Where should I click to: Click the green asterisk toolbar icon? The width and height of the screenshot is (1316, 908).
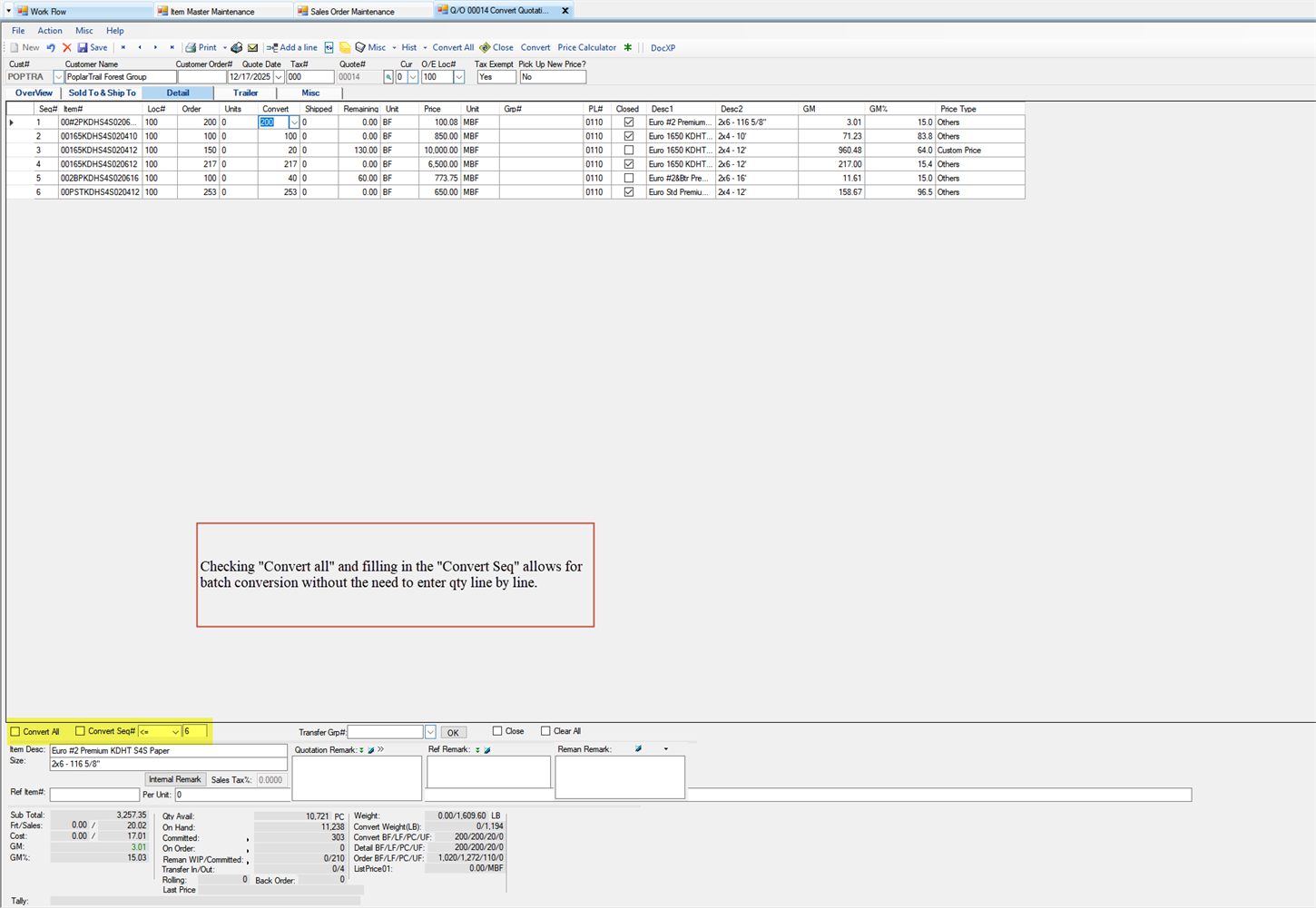click(x=629, y=47)
